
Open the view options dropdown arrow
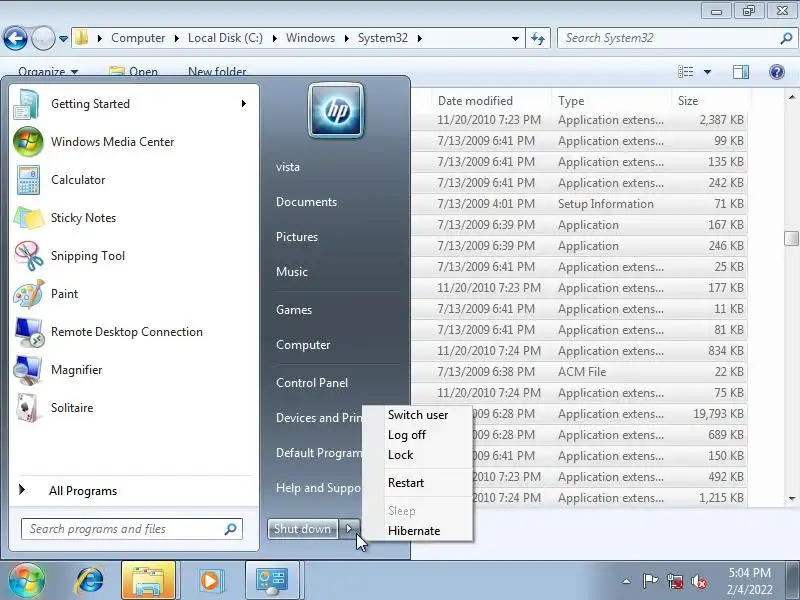708,72
